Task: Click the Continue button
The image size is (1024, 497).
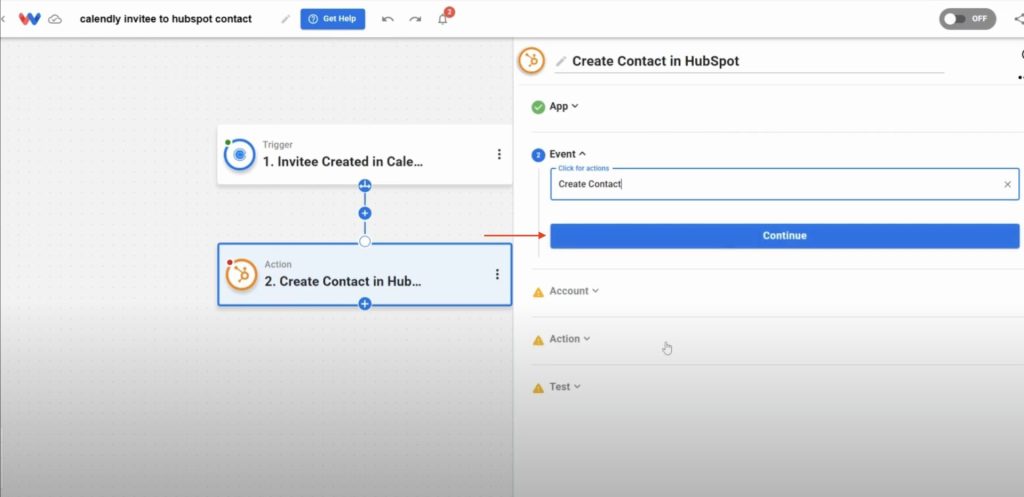Action: coord(784,236)
